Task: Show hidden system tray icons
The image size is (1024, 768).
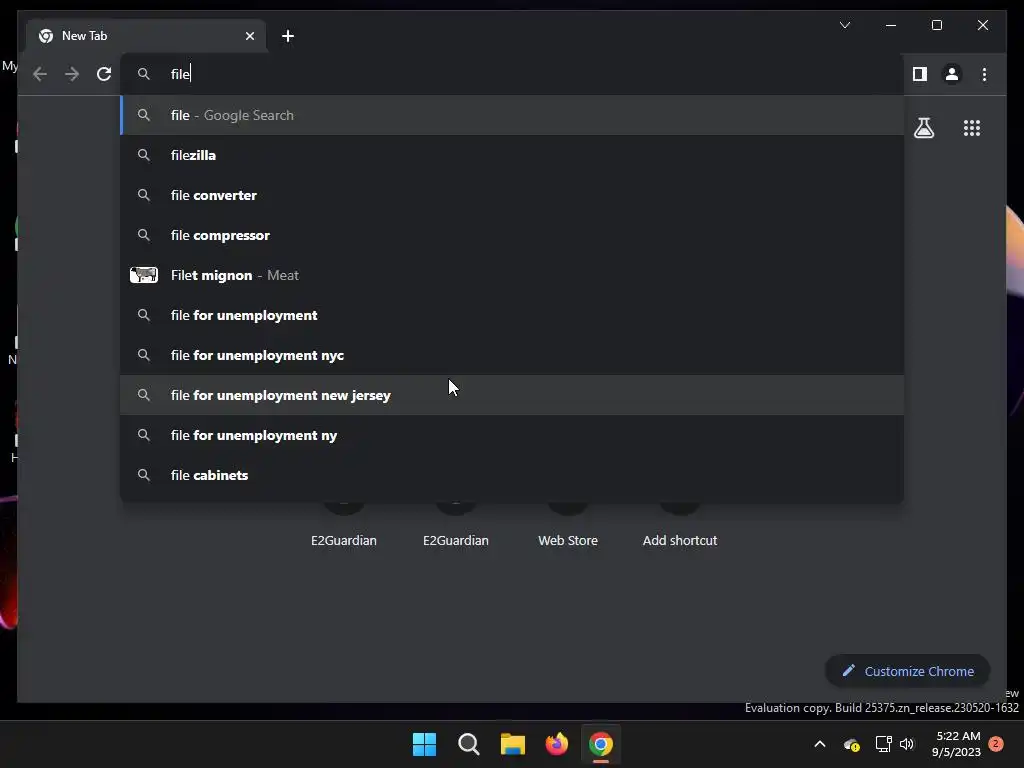Action: (820, 744)
